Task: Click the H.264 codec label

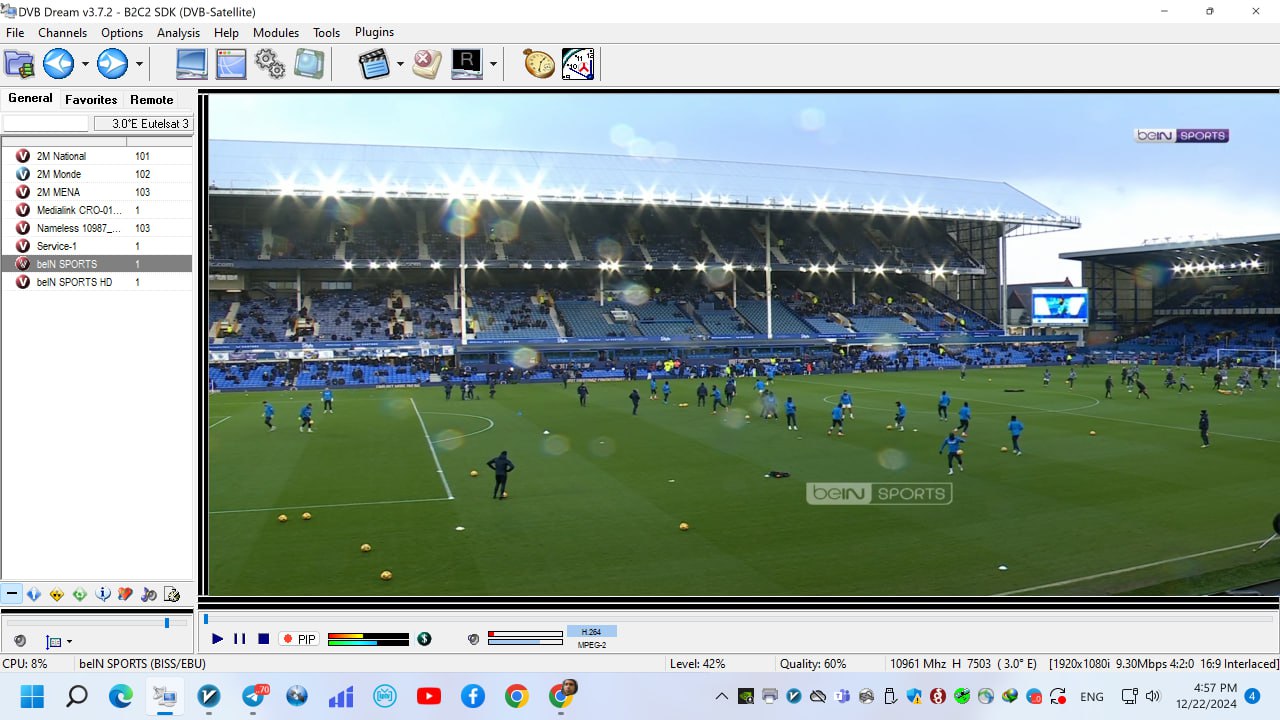Action: point(591,631)
